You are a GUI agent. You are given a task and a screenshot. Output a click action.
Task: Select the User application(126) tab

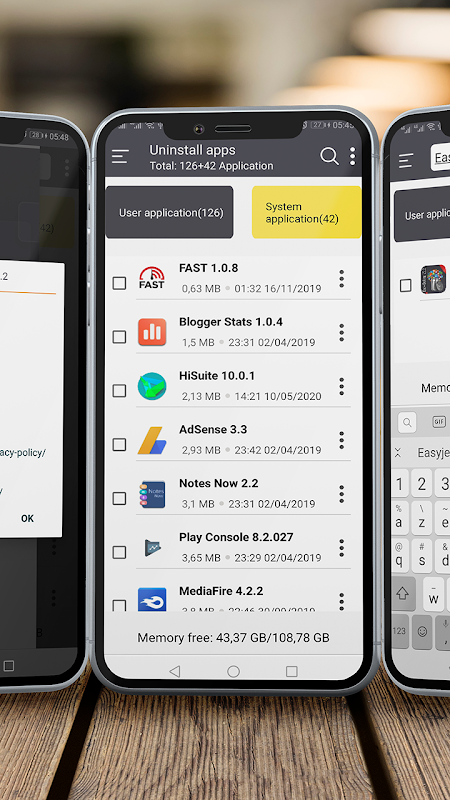coord(169,212)
